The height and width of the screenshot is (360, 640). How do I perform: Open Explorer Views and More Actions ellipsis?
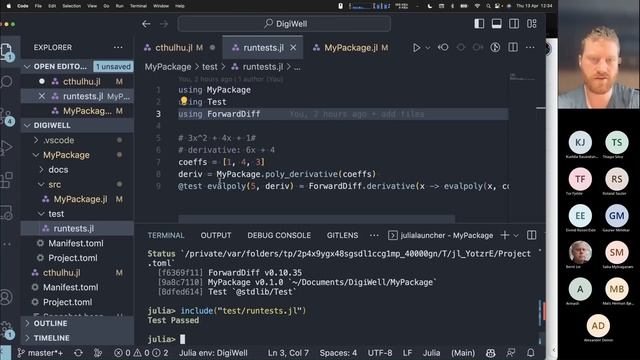coord(118,47)
